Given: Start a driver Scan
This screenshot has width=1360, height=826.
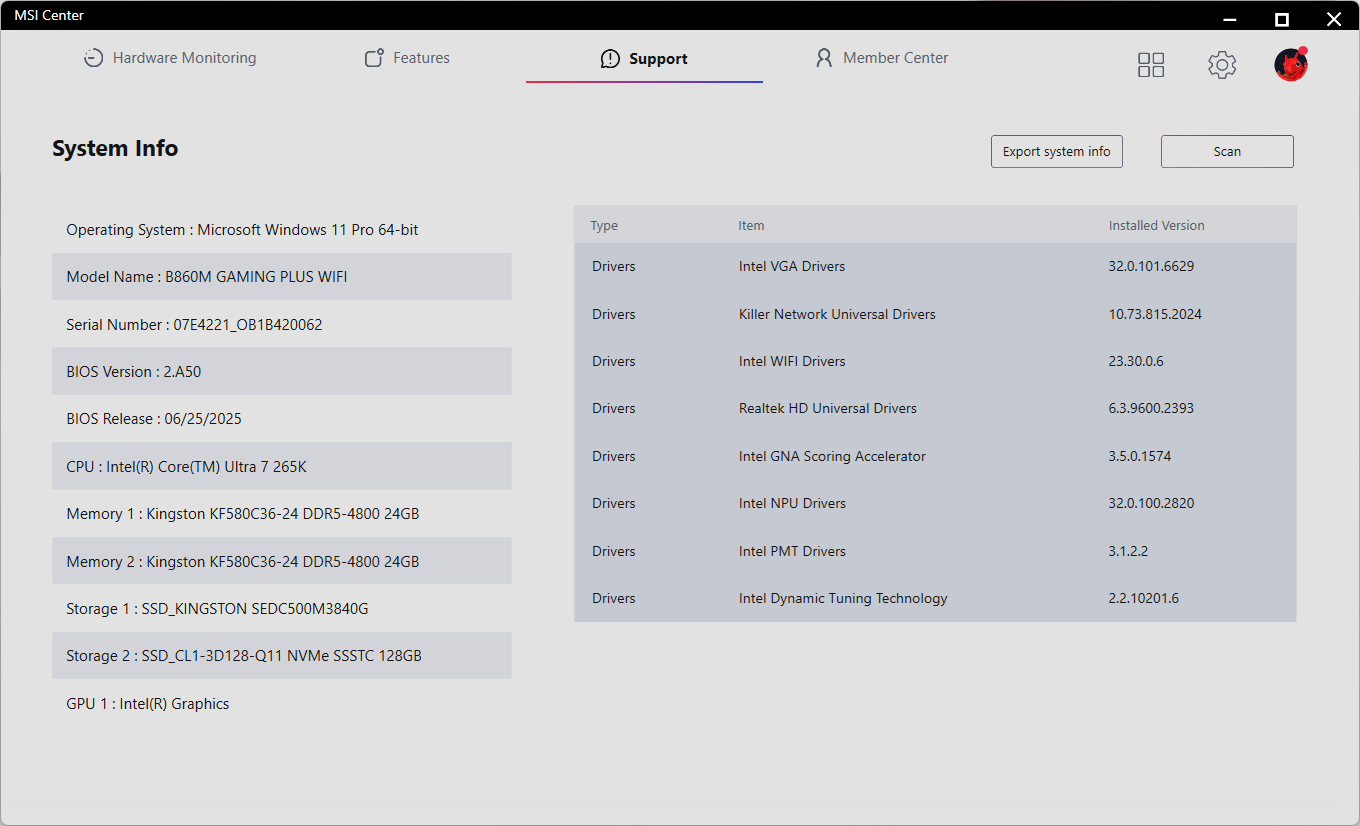Looking at the screenshot, I should coord(1227,152).
